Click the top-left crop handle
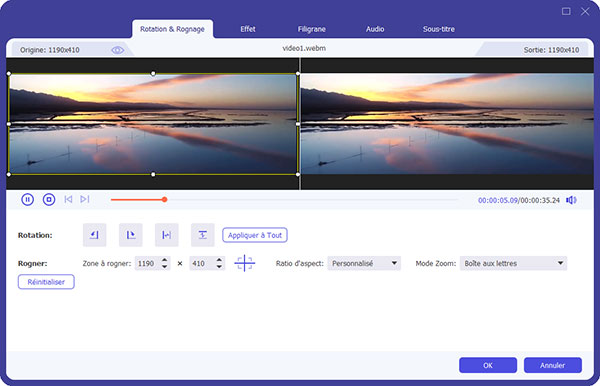This screenshot has height=386, width=600. coord(8,73)
